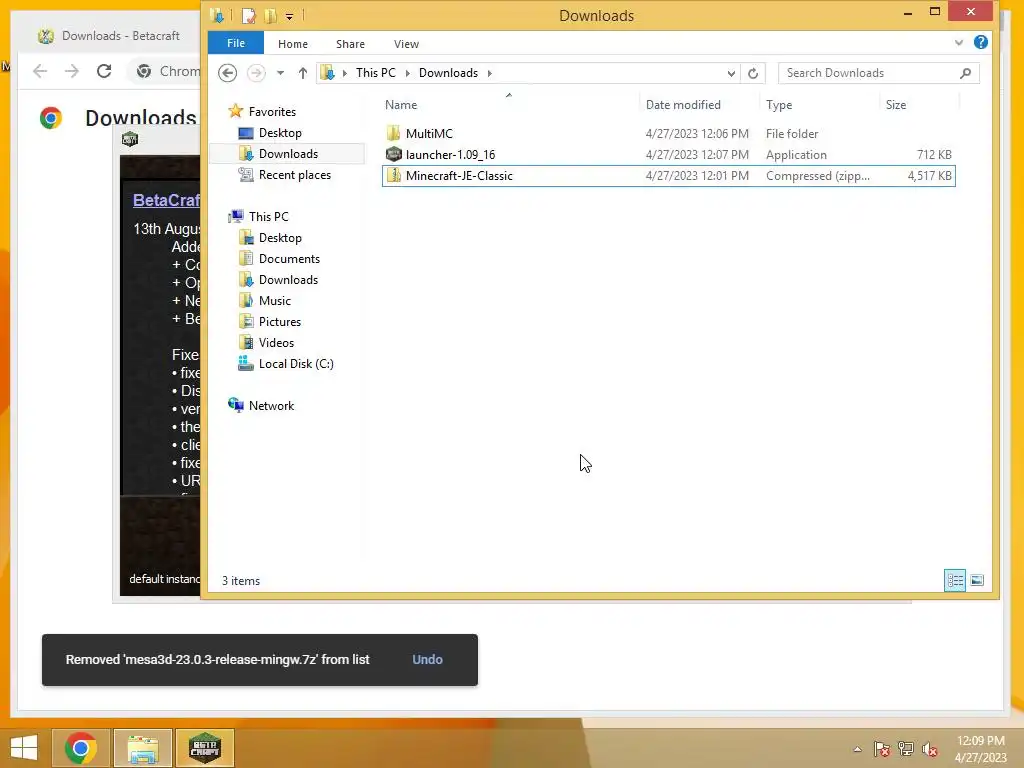Click MultiMC date 4/27/2023 12:06 PM

[x=697, y=134]
